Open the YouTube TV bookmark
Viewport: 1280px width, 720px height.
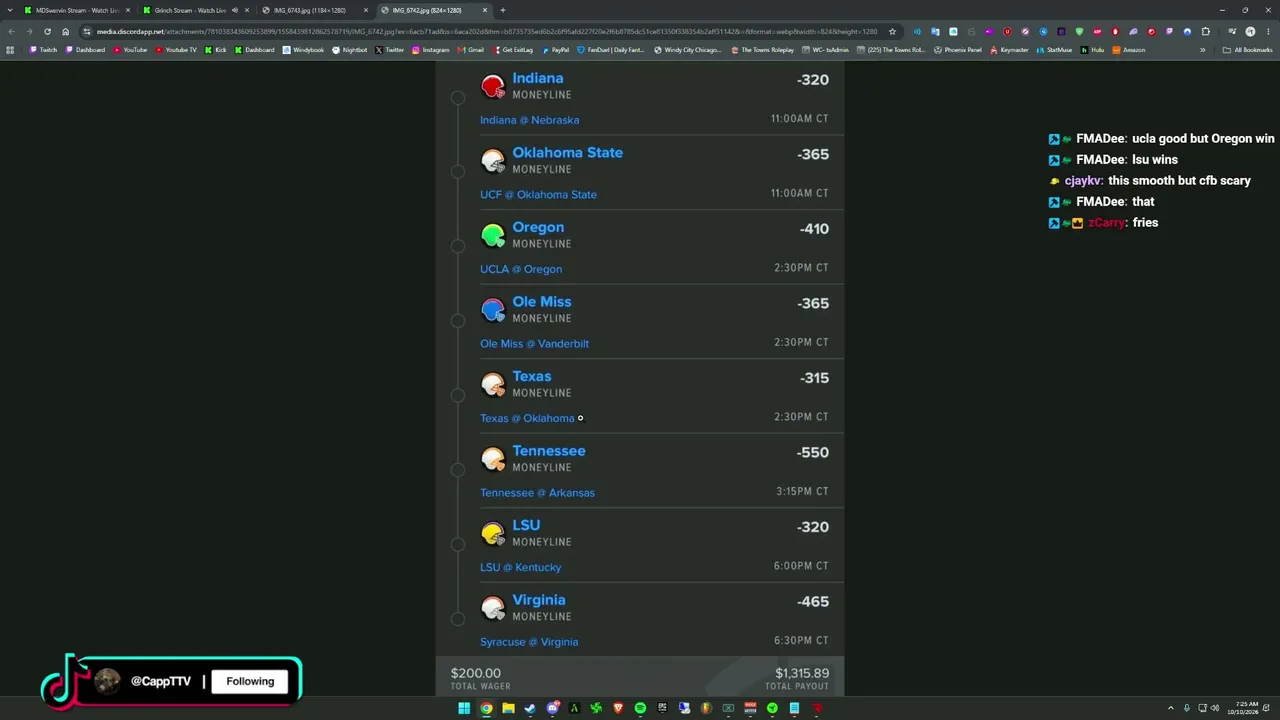point(175,50)
